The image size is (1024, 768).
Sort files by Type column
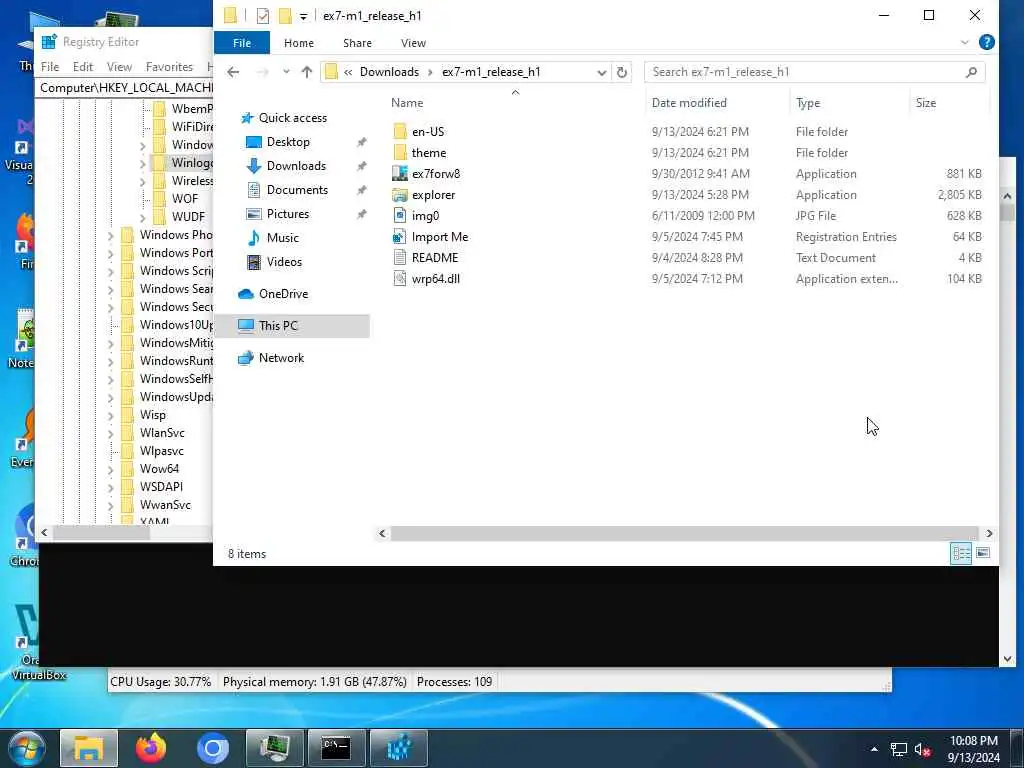[808, 103]
